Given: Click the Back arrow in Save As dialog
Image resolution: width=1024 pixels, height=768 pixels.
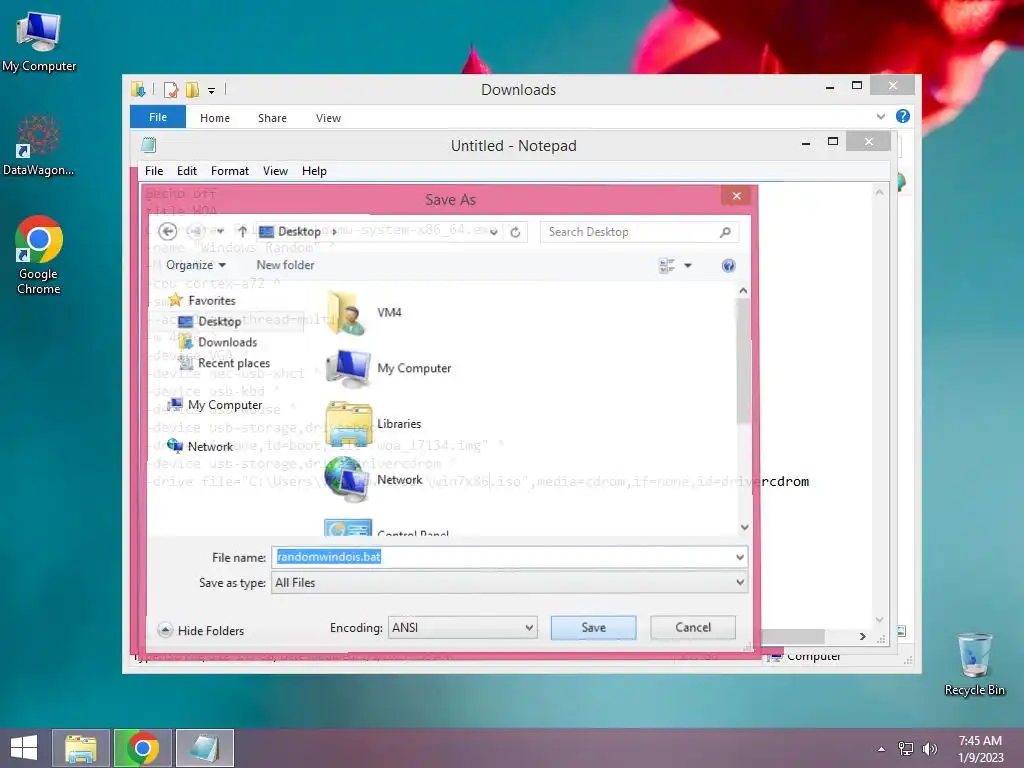Looking at the screenshot, I should pyautogui.click(x=168, y=231).
